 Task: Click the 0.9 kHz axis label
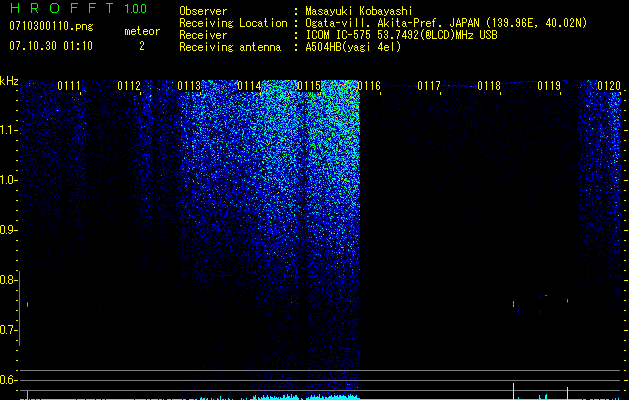pyautogui.click(x=8, y=230)
